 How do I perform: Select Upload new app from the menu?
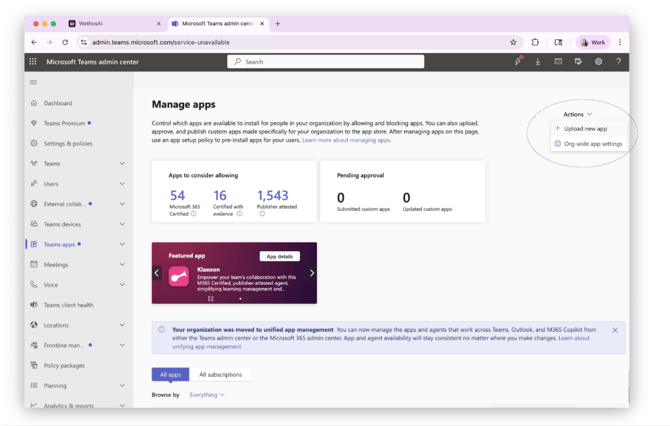coord(585,129)
